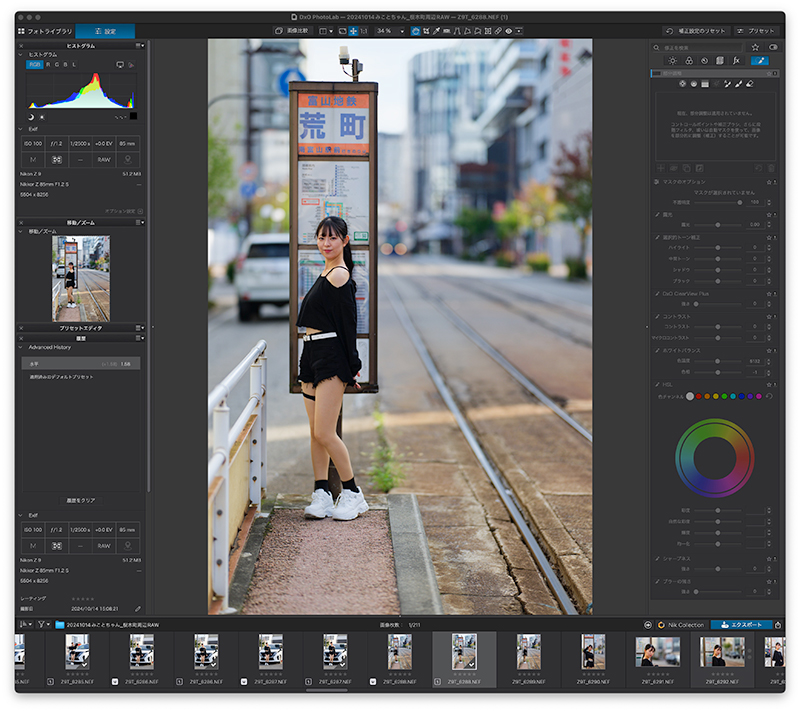Viewport: 800px width, 711px height.
Task: Open the 34% zoom level dropdown
Action: coord(388,31)
